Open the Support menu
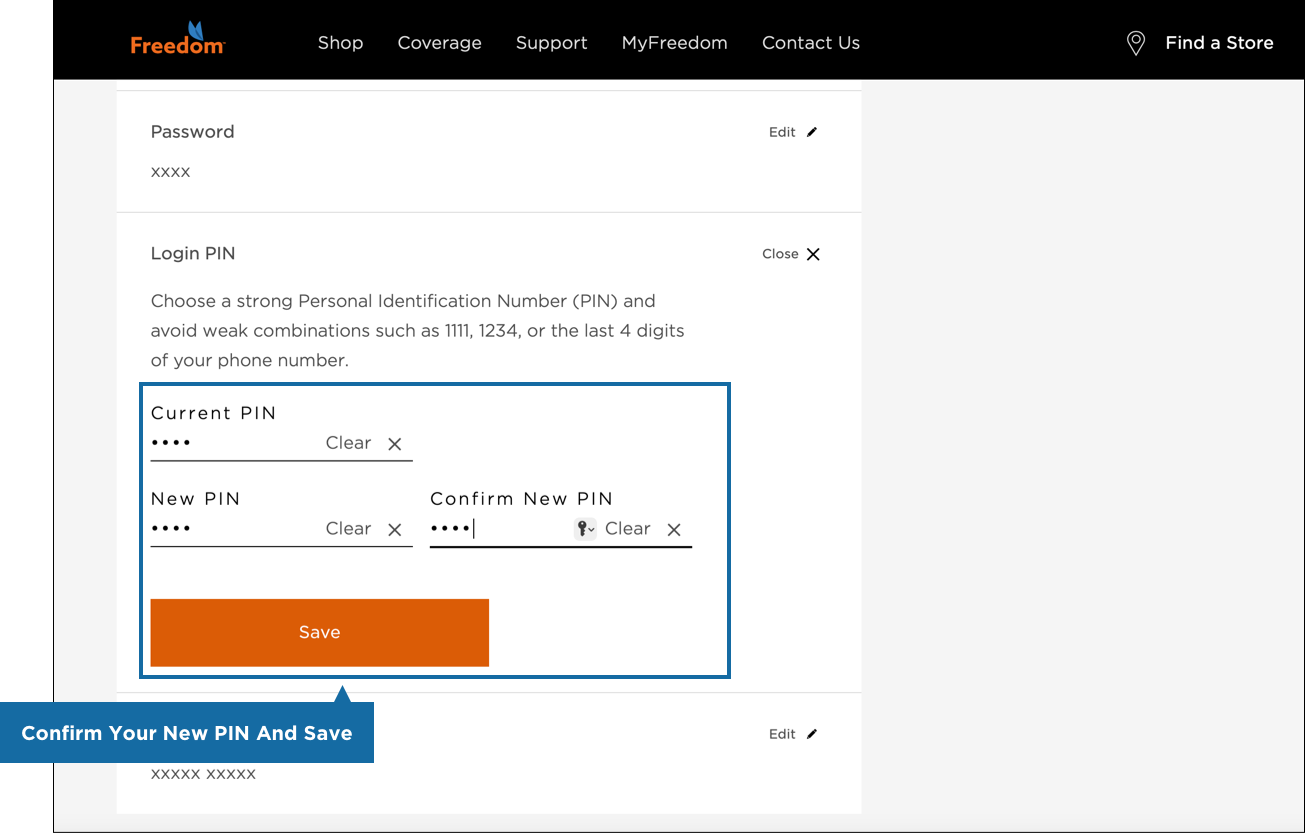The height and width of the screenshot is (833, 1305). click(x=551, y=43)
